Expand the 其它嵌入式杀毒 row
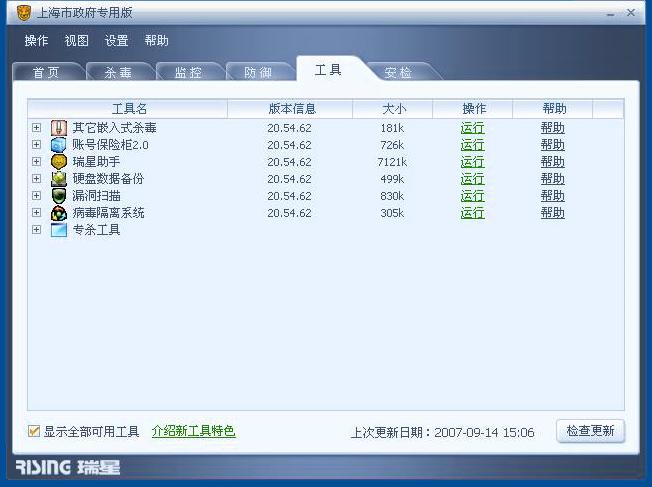This screenshot has width=652, height=487. (x=36, y=128)
